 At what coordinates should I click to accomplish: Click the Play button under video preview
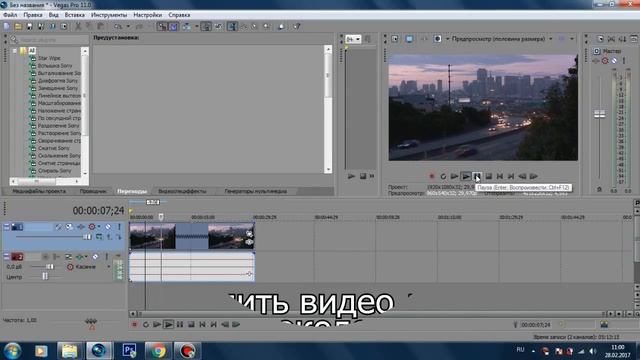click(x=466, y=176)
